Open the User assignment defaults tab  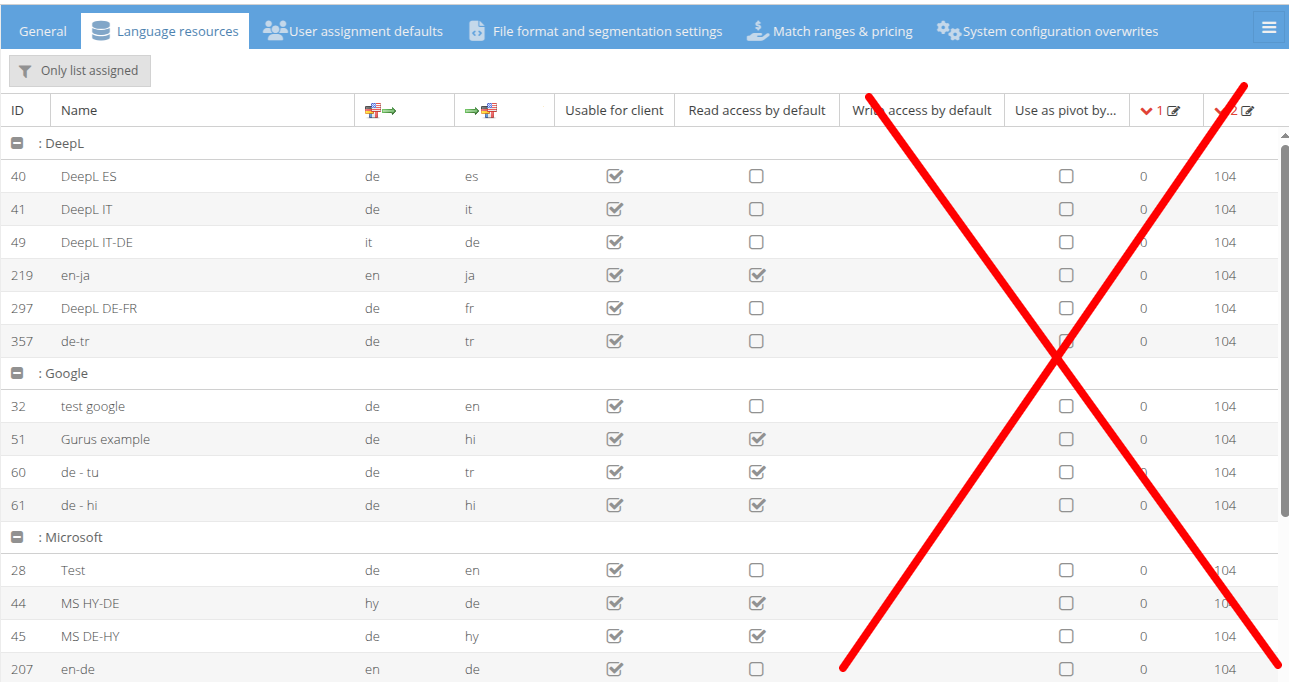(x=353, y=31)
